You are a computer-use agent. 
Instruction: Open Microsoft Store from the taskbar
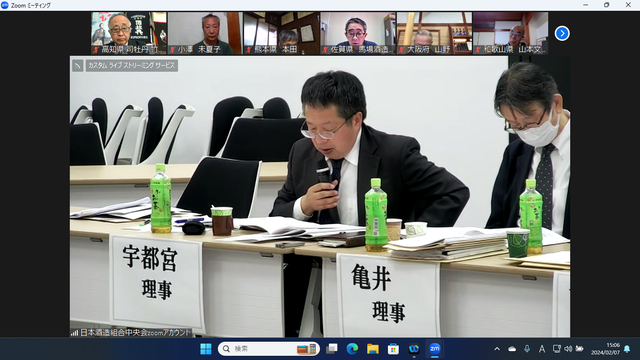pos(393,349)
